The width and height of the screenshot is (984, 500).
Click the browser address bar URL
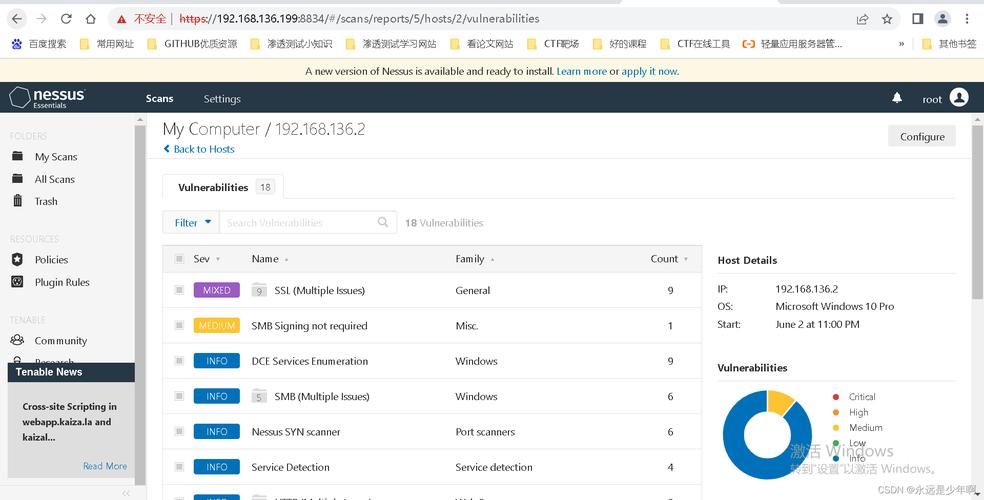(359, 19)
